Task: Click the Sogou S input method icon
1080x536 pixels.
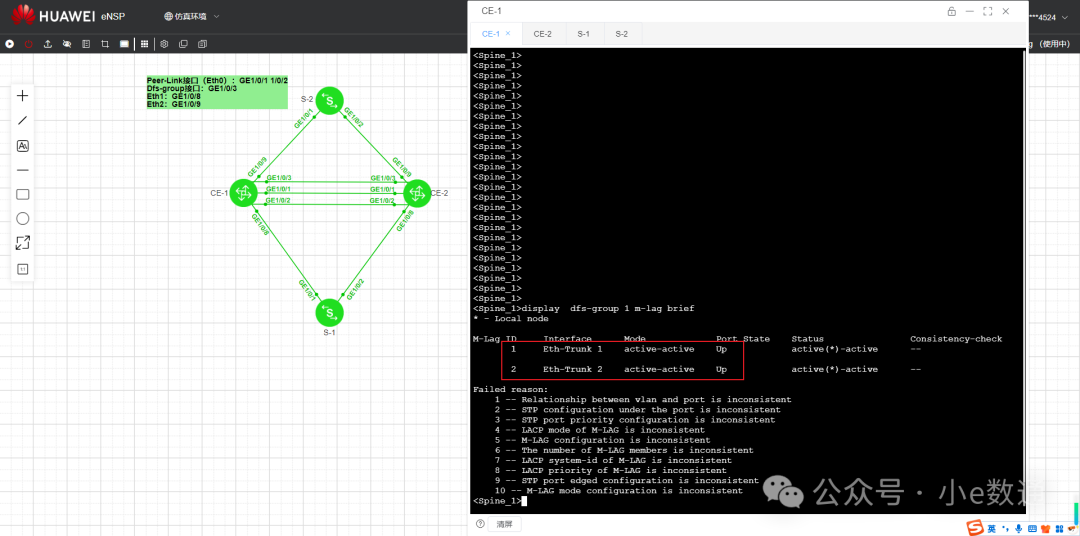Action: (975, 528)
